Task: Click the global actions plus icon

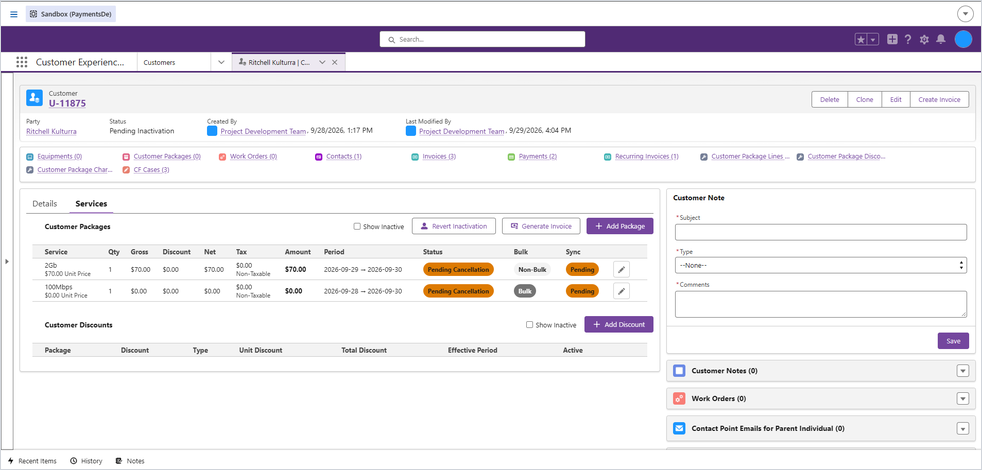Action: pyautogui.click(x=892, y=39)
